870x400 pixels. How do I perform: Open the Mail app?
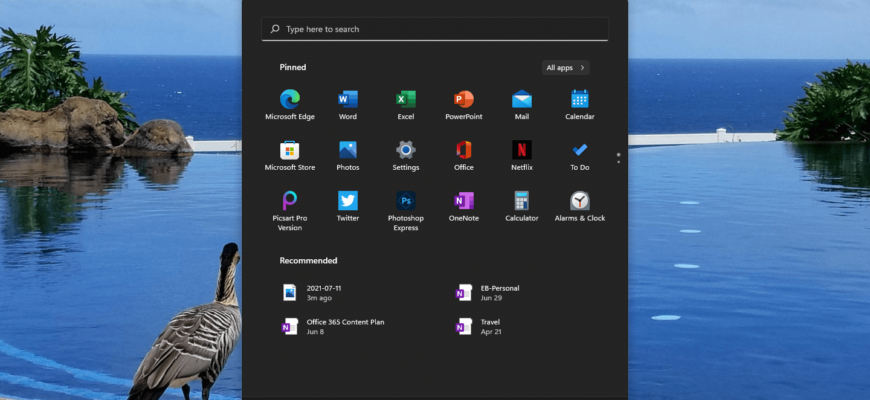[522, 105]
